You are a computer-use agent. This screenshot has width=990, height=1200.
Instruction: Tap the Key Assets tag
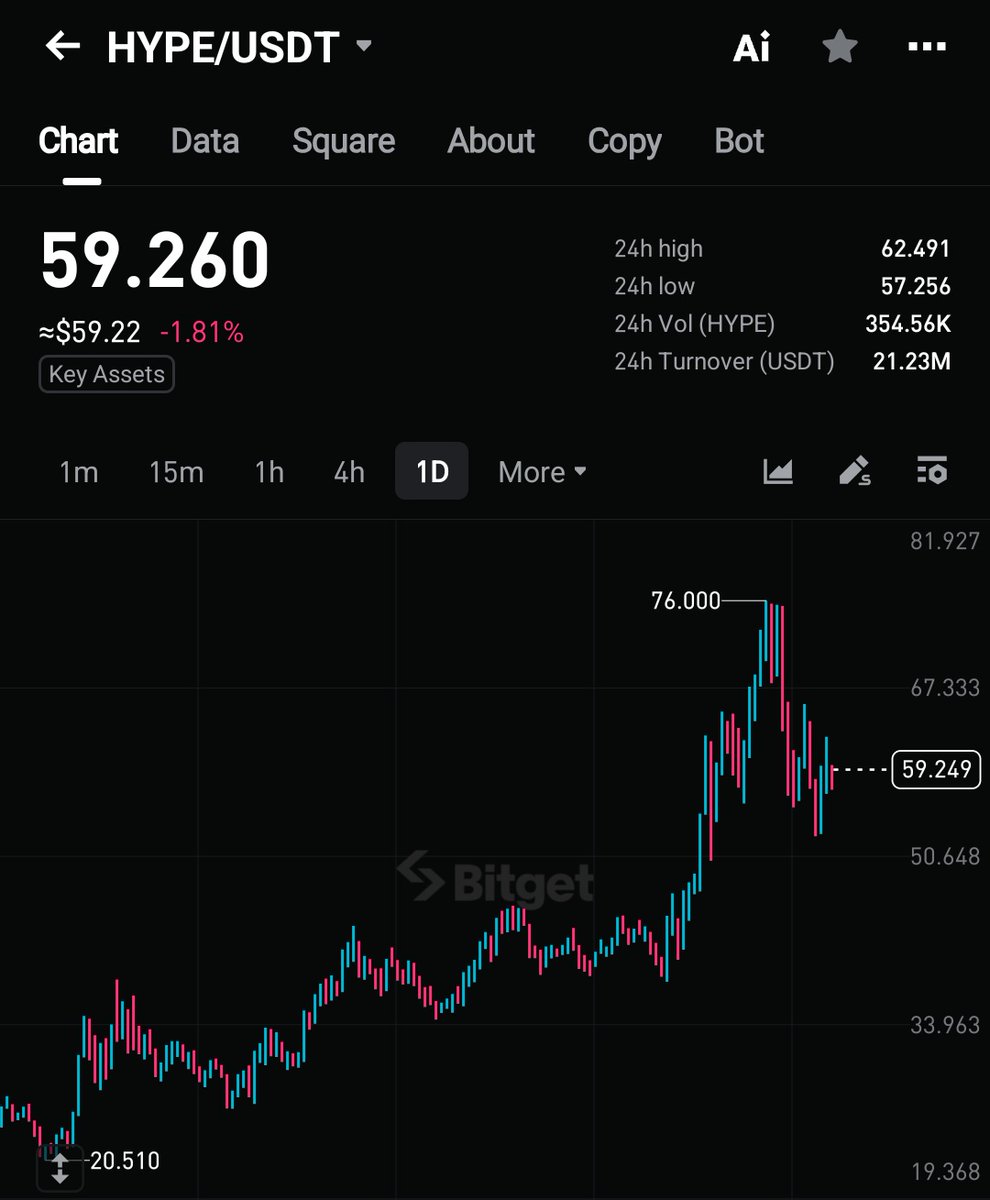[106, 374]
